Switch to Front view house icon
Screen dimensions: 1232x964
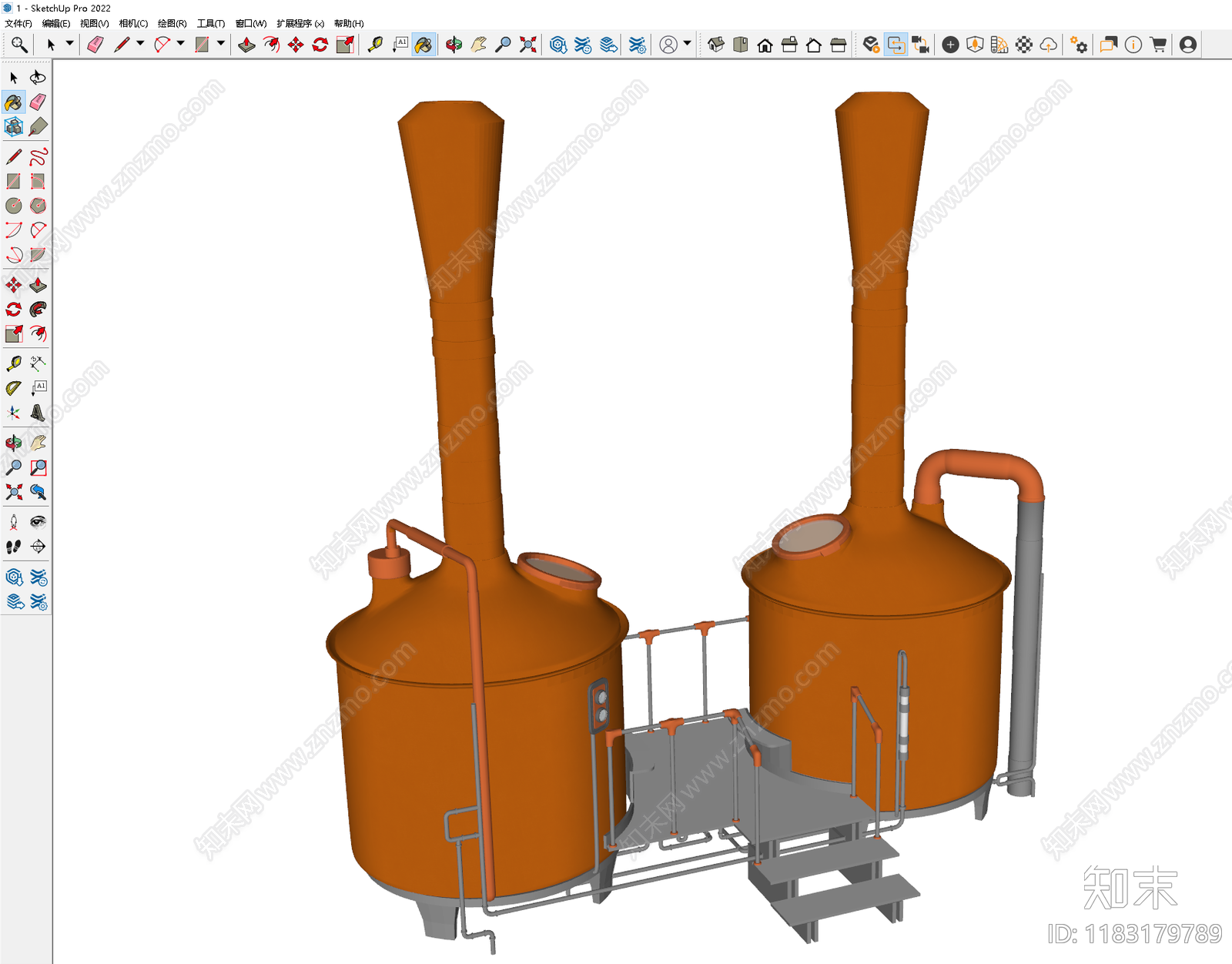765,45
